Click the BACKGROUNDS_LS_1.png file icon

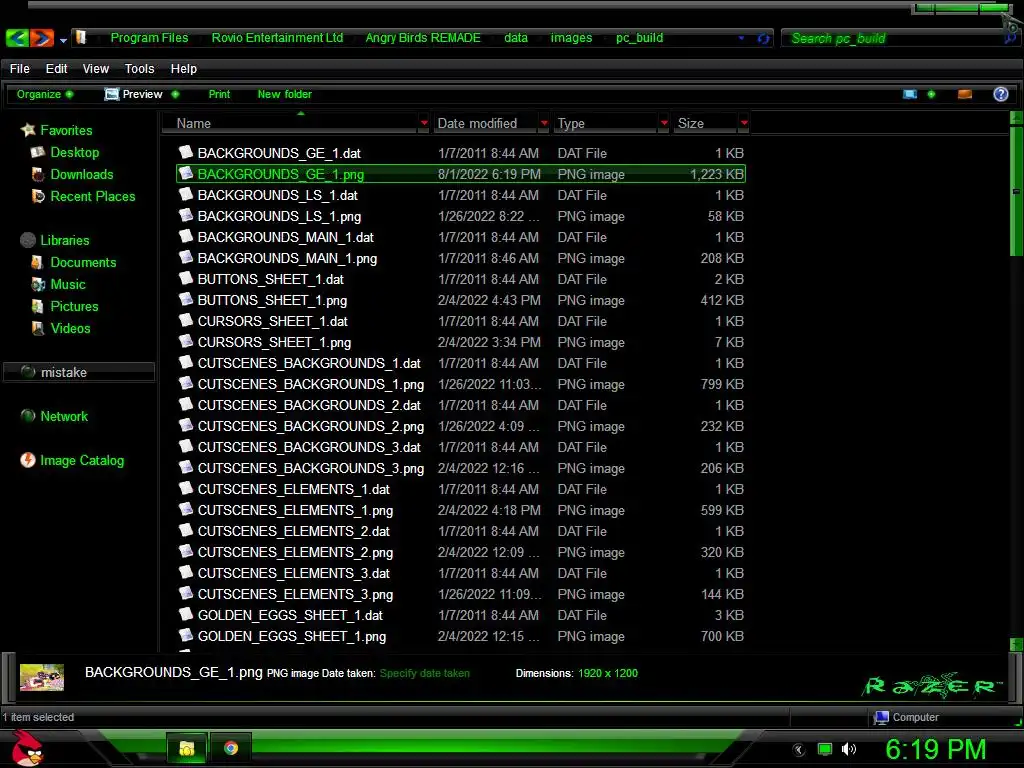pos(186,216)
